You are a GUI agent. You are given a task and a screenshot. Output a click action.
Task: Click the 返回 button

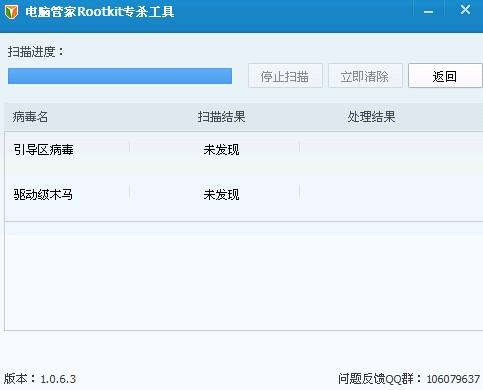pyautogui.click(x=445, y=76)
